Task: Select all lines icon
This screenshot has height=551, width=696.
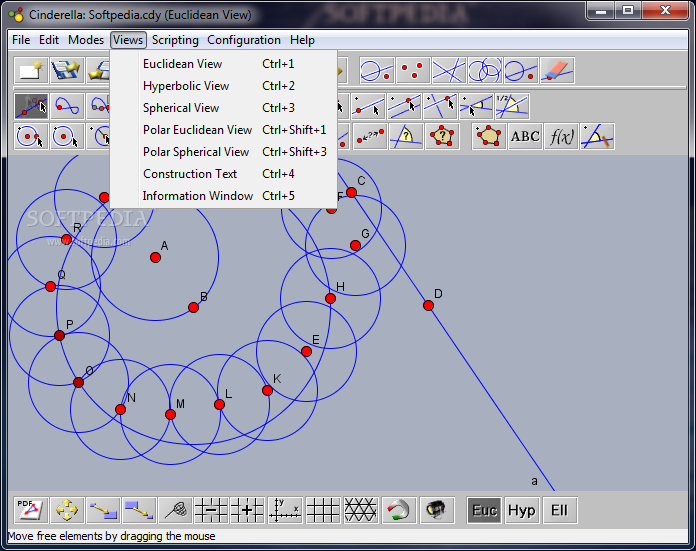Action: click(x=449, y=71)
